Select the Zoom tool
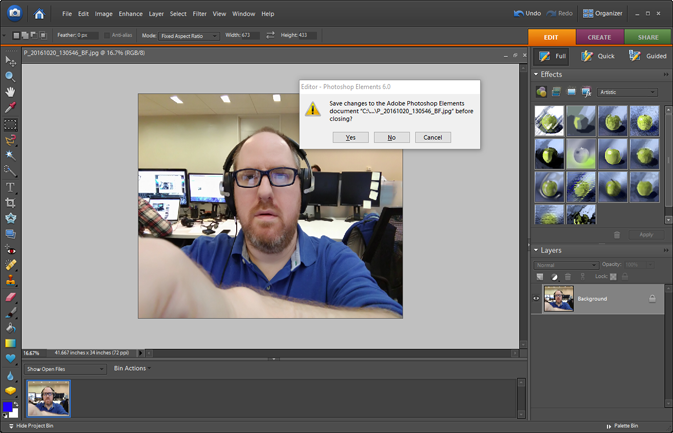Viewport: 673px width, 433px height. pos(11,76)
